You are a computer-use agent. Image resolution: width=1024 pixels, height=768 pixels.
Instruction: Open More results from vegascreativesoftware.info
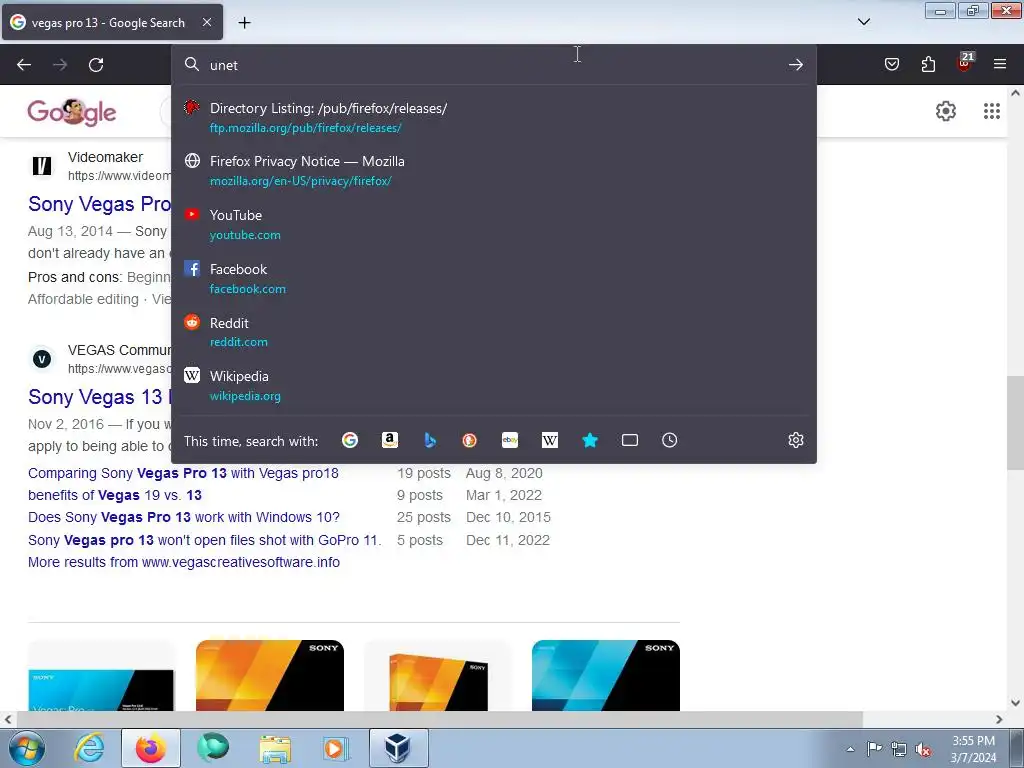point(184,562)
